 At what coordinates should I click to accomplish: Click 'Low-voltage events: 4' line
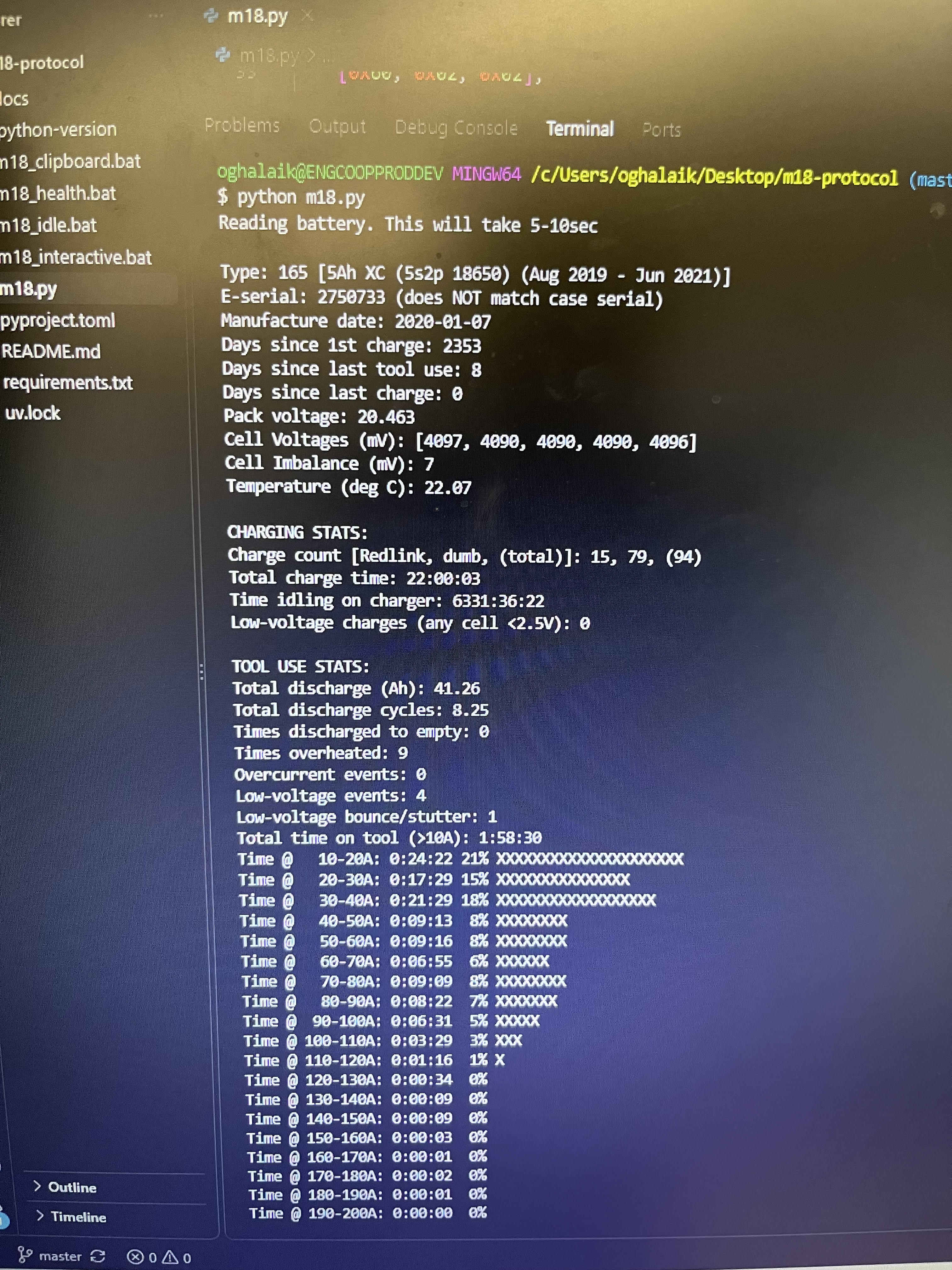click(x=331, y=796)
